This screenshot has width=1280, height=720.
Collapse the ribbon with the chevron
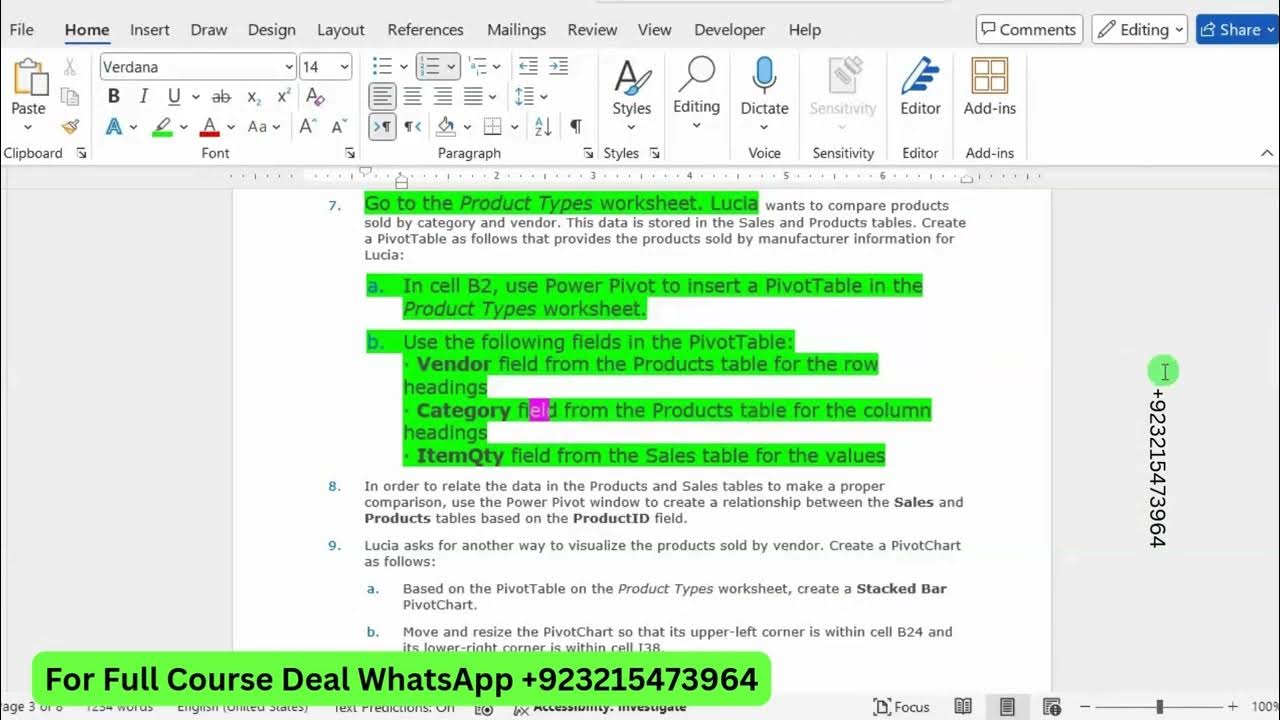pyautogui.click(x=1267, y=154)
